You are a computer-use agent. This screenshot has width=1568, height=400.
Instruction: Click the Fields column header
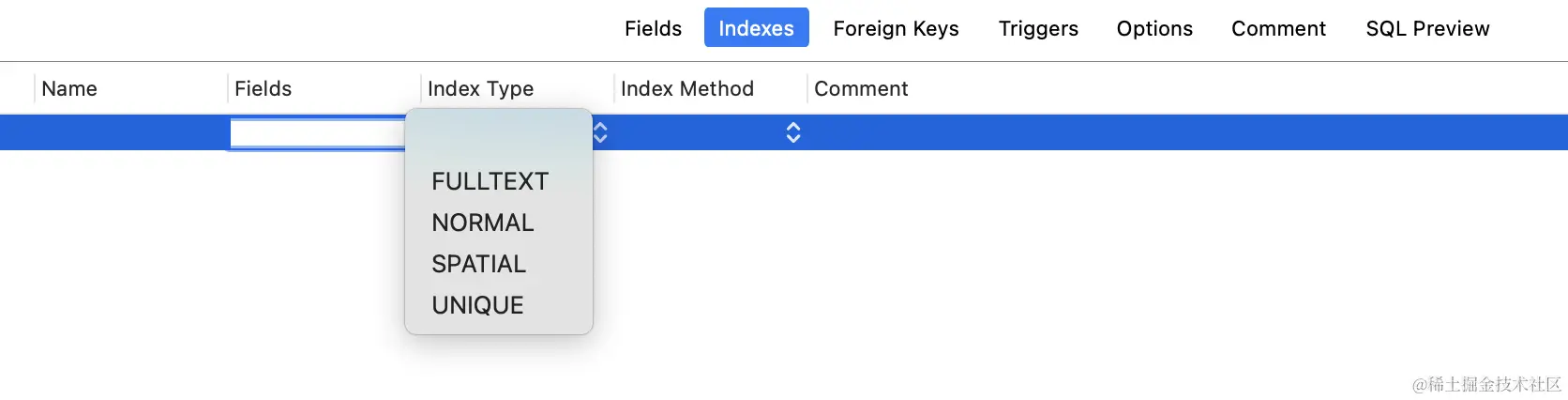coord(263,89)
